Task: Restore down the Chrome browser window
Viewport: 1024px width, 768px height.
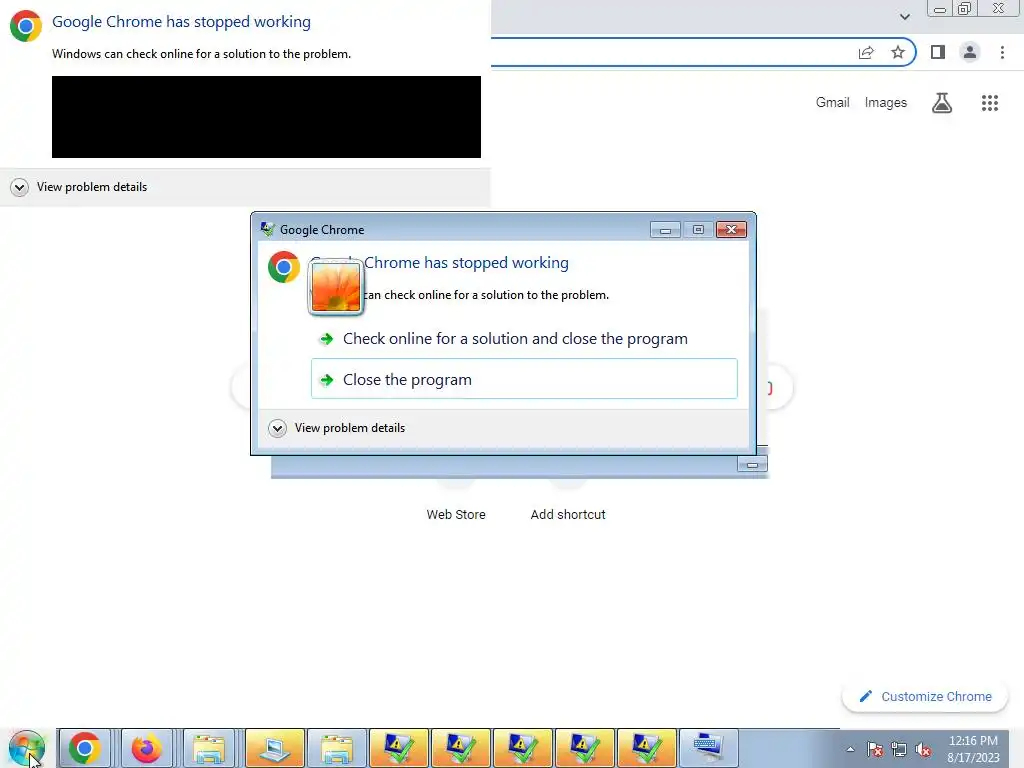Action: coord(965,9)
